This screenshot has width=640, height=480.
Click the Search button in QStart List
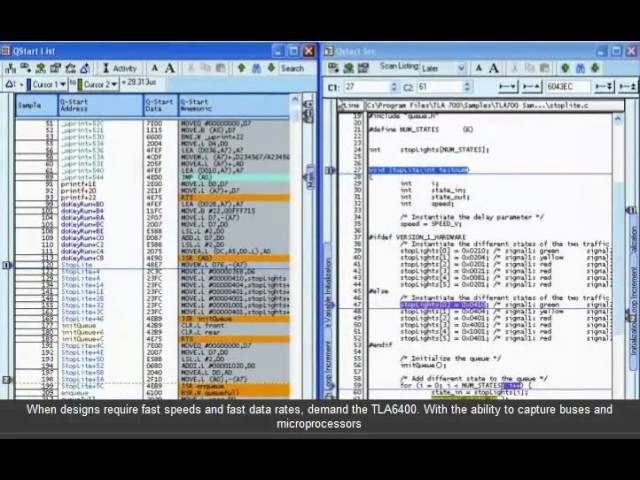pyautogui.click(x=292, y=68)
